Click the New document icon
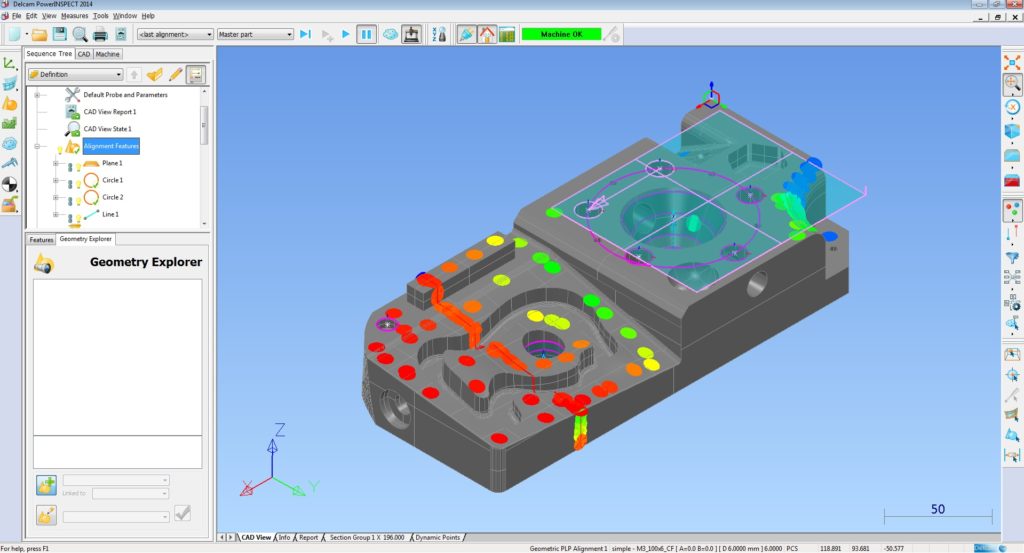Image resolution: width=1024 pixels, height=553 pixels. point(14,34)
